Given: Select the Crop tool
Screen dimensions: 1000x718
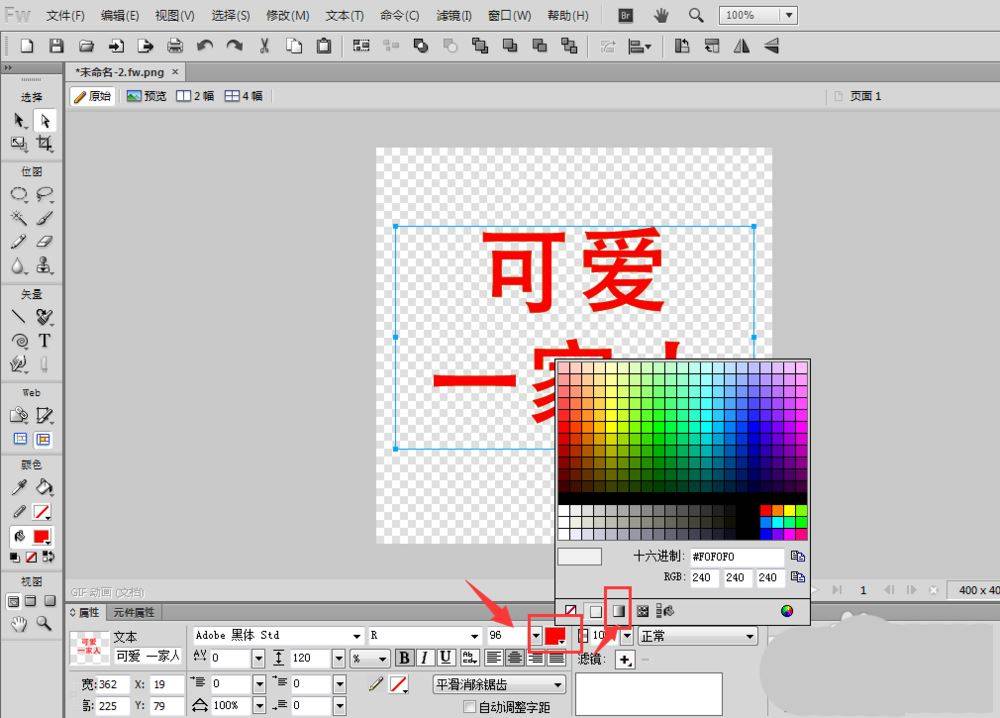Looking at the screenshot, I should tap(44, 144).
